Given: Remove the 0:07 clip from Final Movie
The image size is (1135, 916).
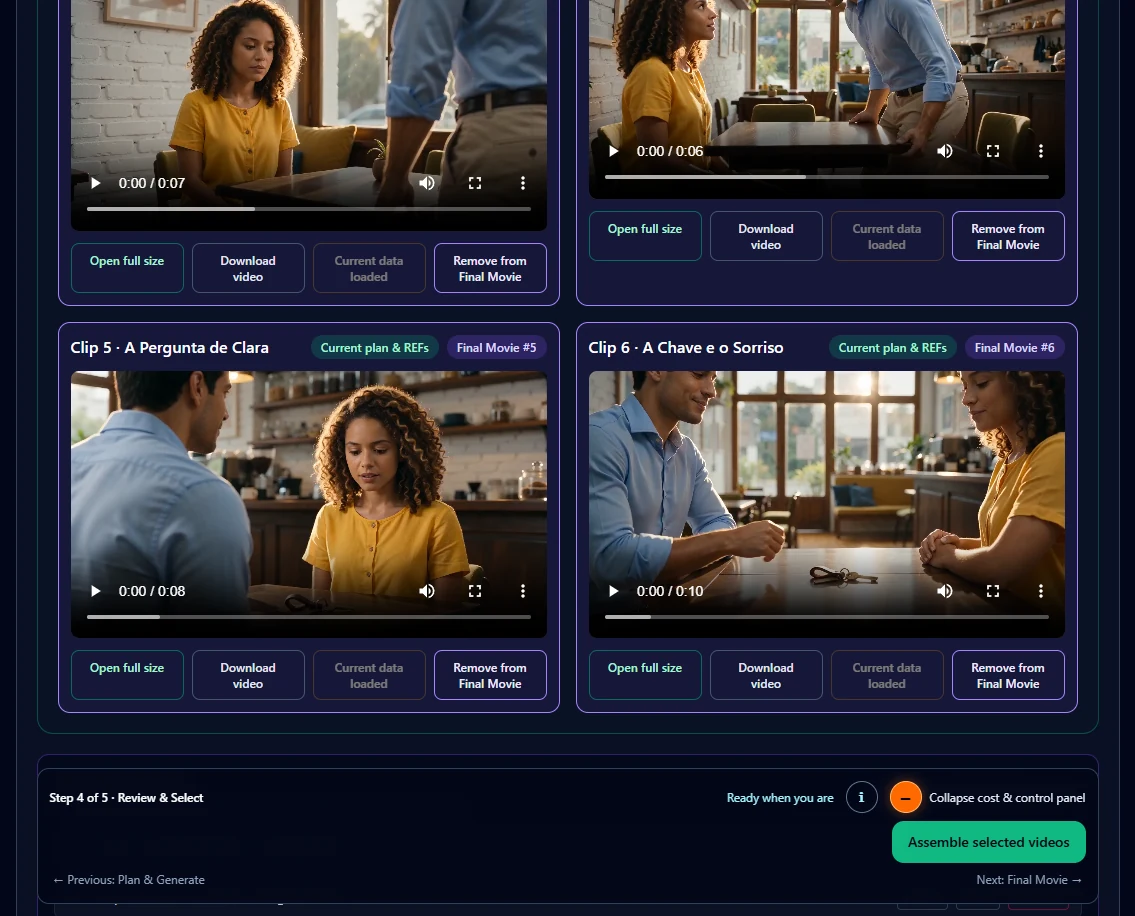Looking at the screenshot, I should pyautogui.click(x=490, y=269).
